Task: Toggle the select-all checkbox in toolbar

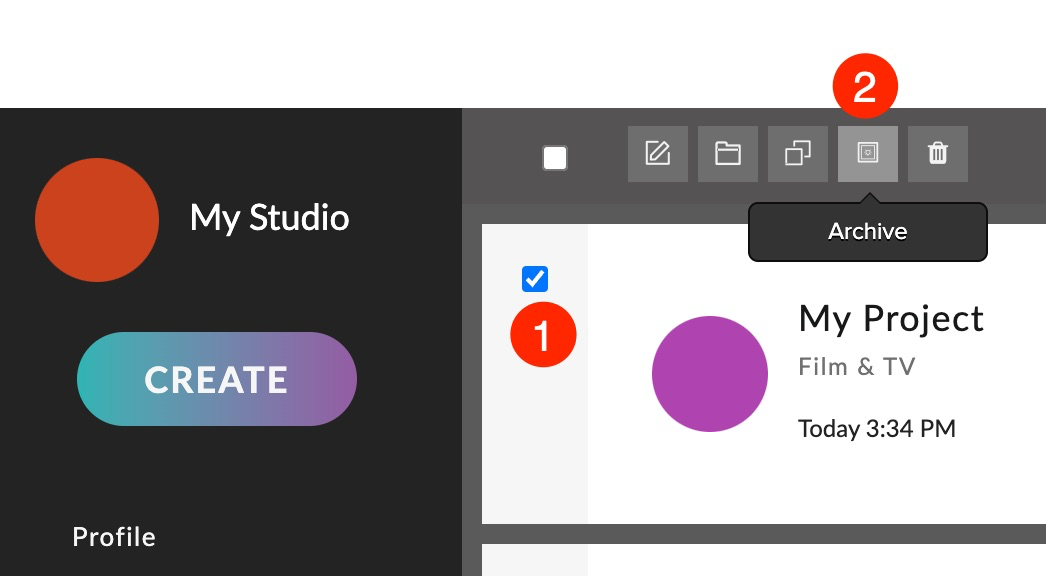Action: [555, 158]
